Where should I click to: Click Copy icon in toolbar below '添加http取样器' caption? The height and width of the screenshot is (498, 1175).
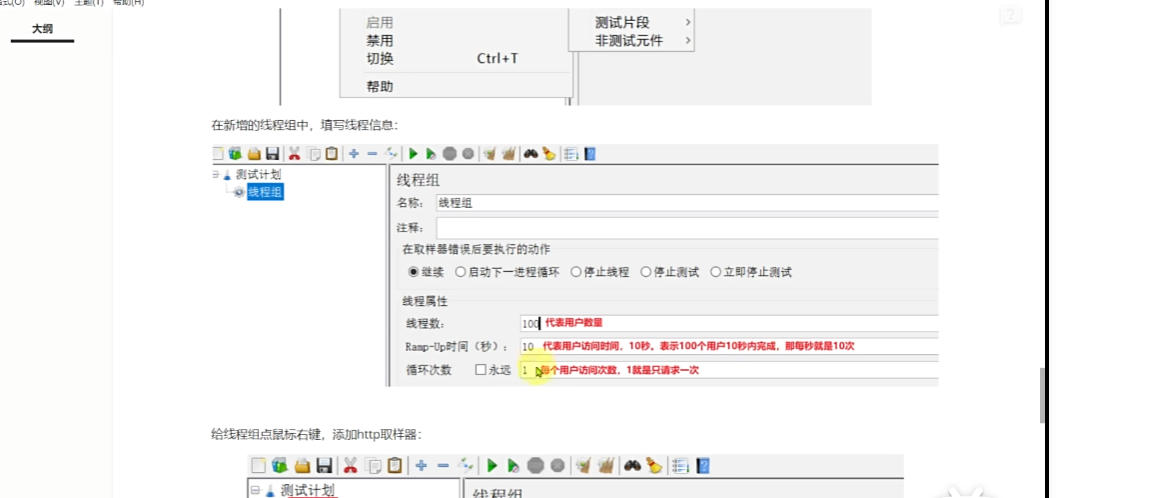pos(373,466)
